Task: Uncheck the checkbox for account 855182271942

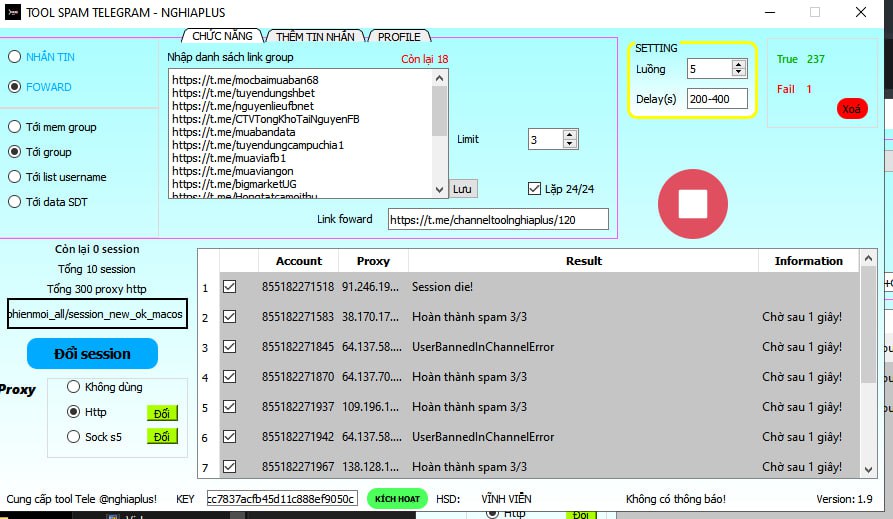Action: click(x=230, y=436)
